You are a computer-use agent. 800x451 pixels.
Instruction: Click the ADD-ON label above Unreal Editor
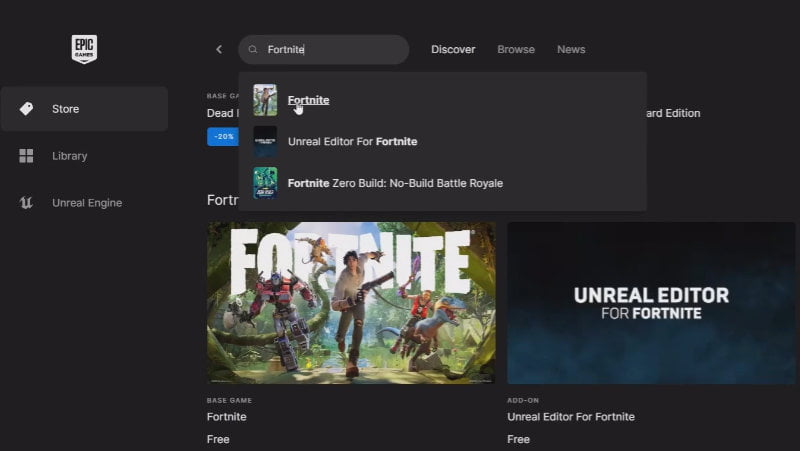point(523,400)
